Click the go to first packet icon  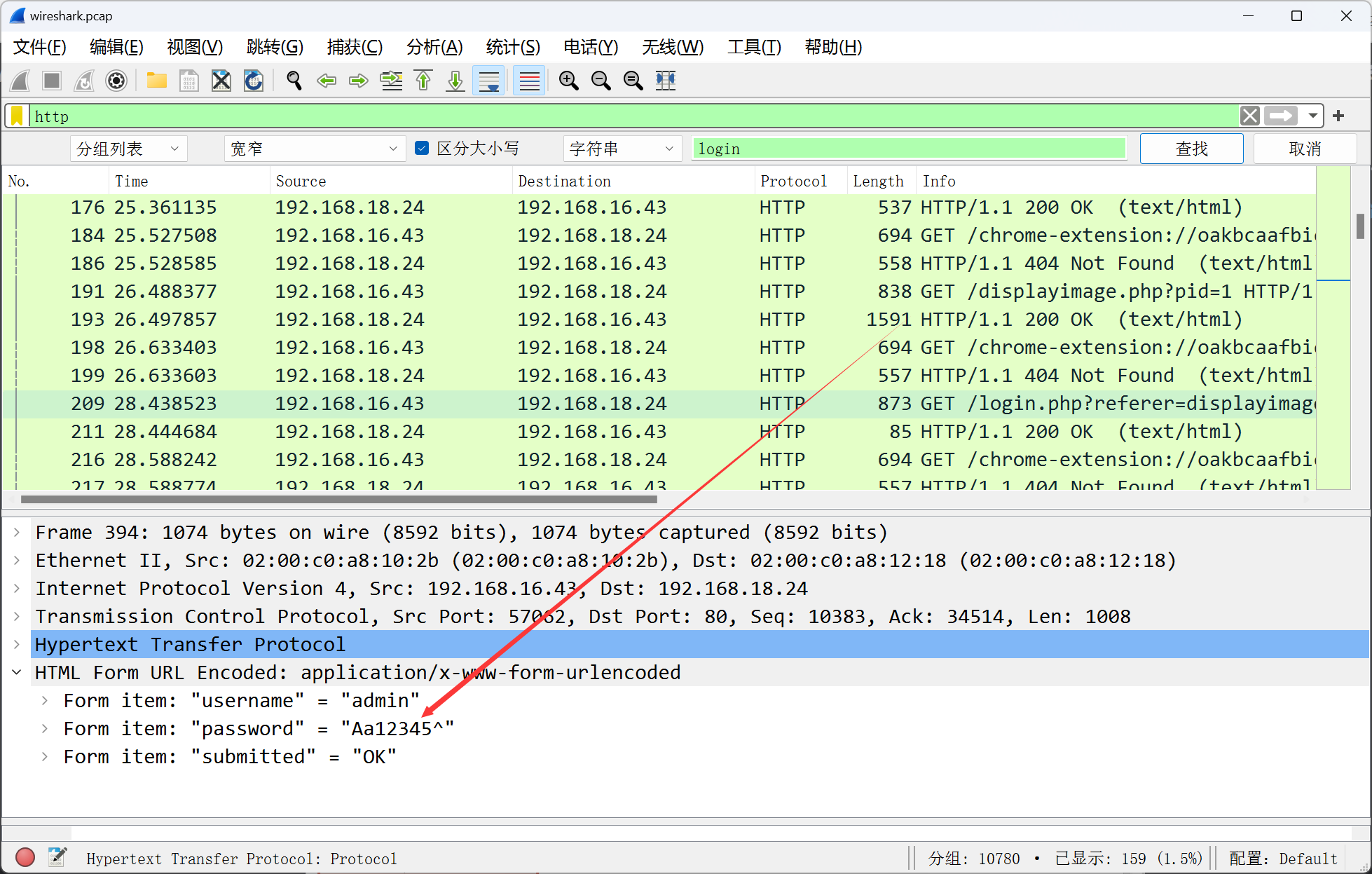click(x=423, y=81)
